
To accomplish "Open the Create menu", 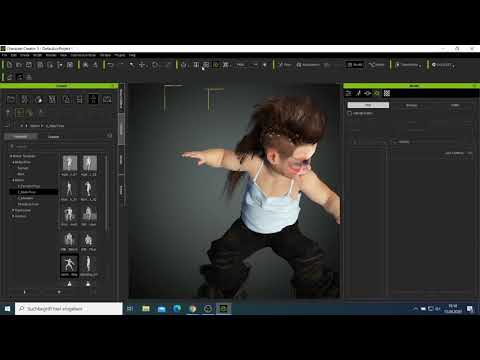I will coord(25,55).
